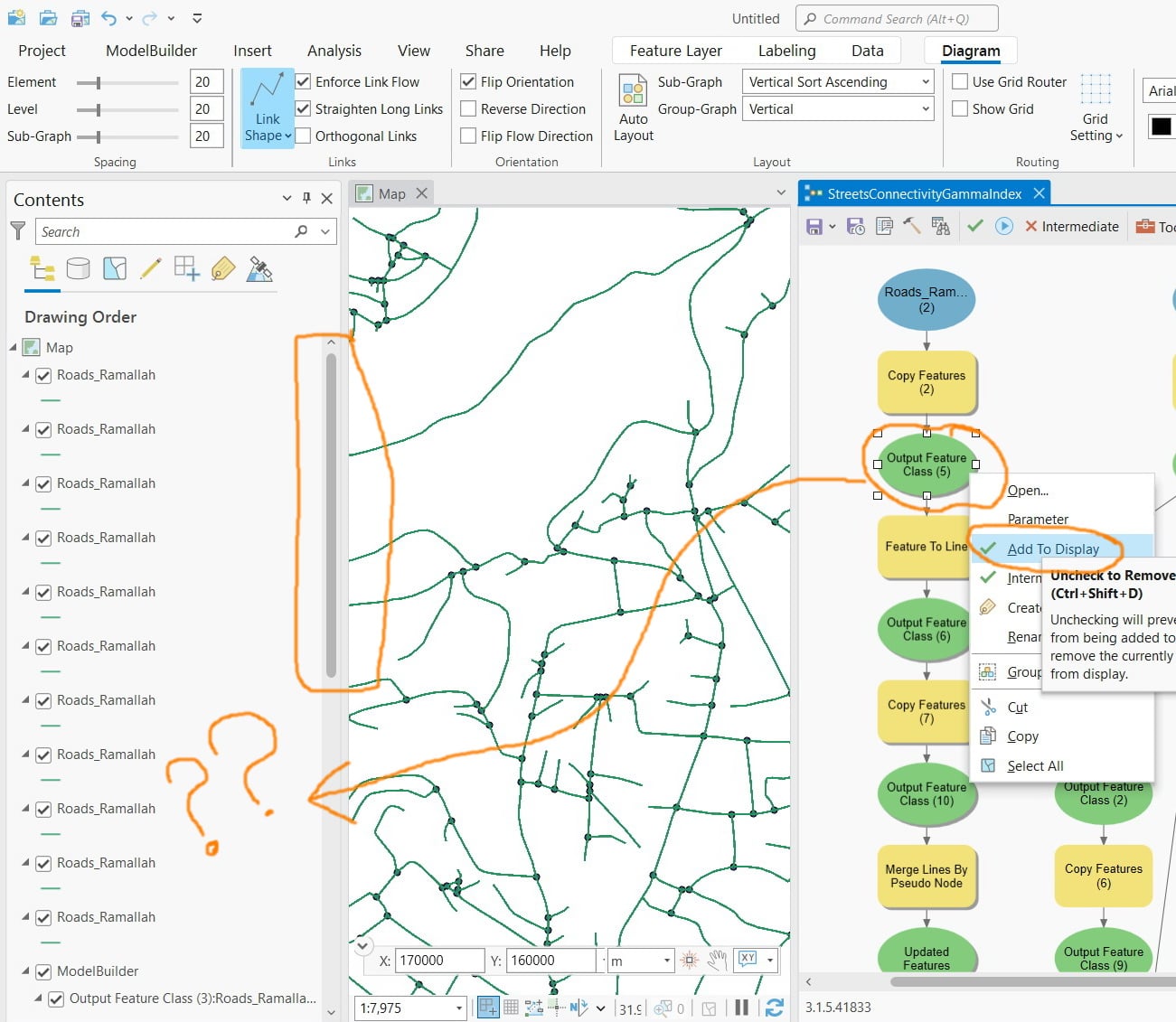Screen dimensions: 1176x1022
Task: Click the Element spacing slider
Action: point(127,82)
